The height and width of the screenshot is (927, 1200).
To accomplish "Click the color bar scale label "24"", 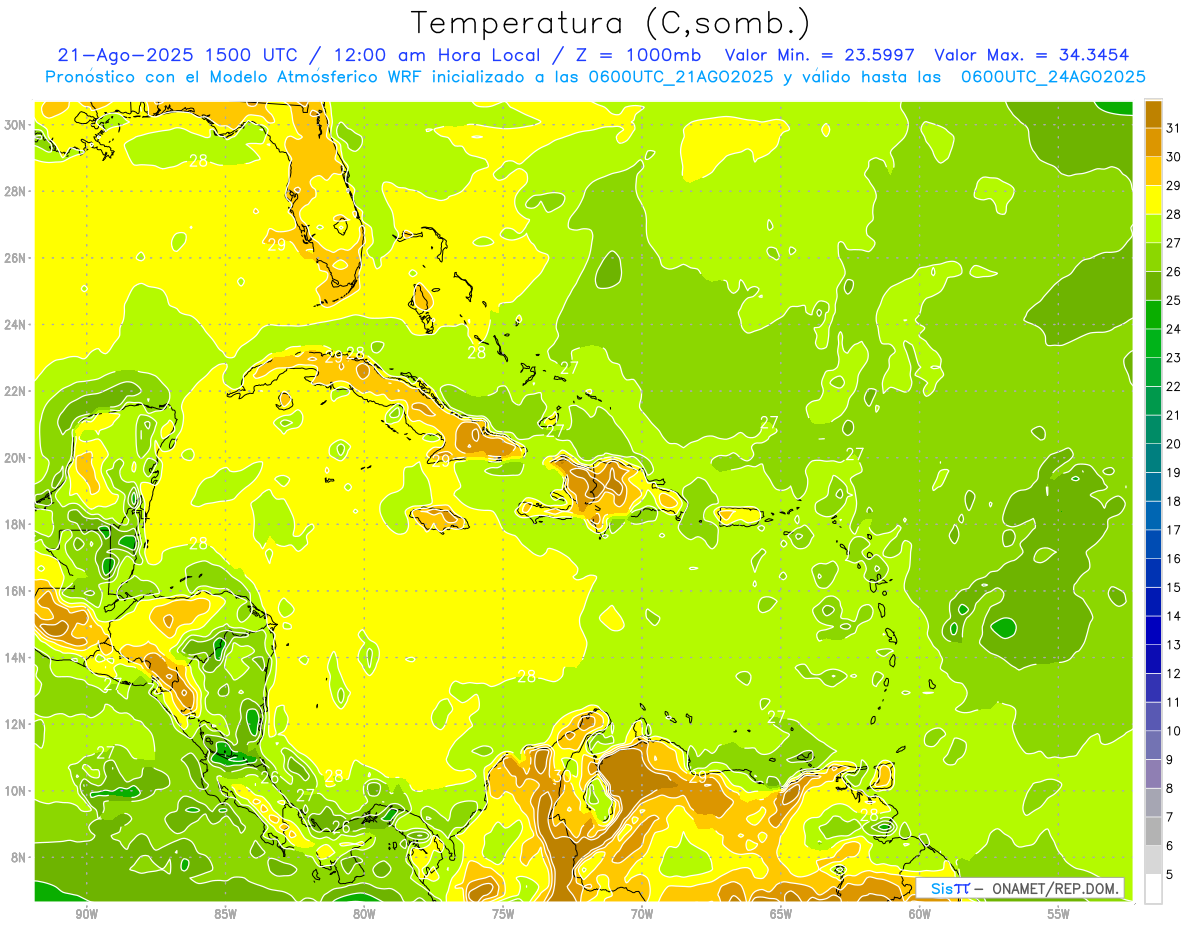I will 1173,329.
